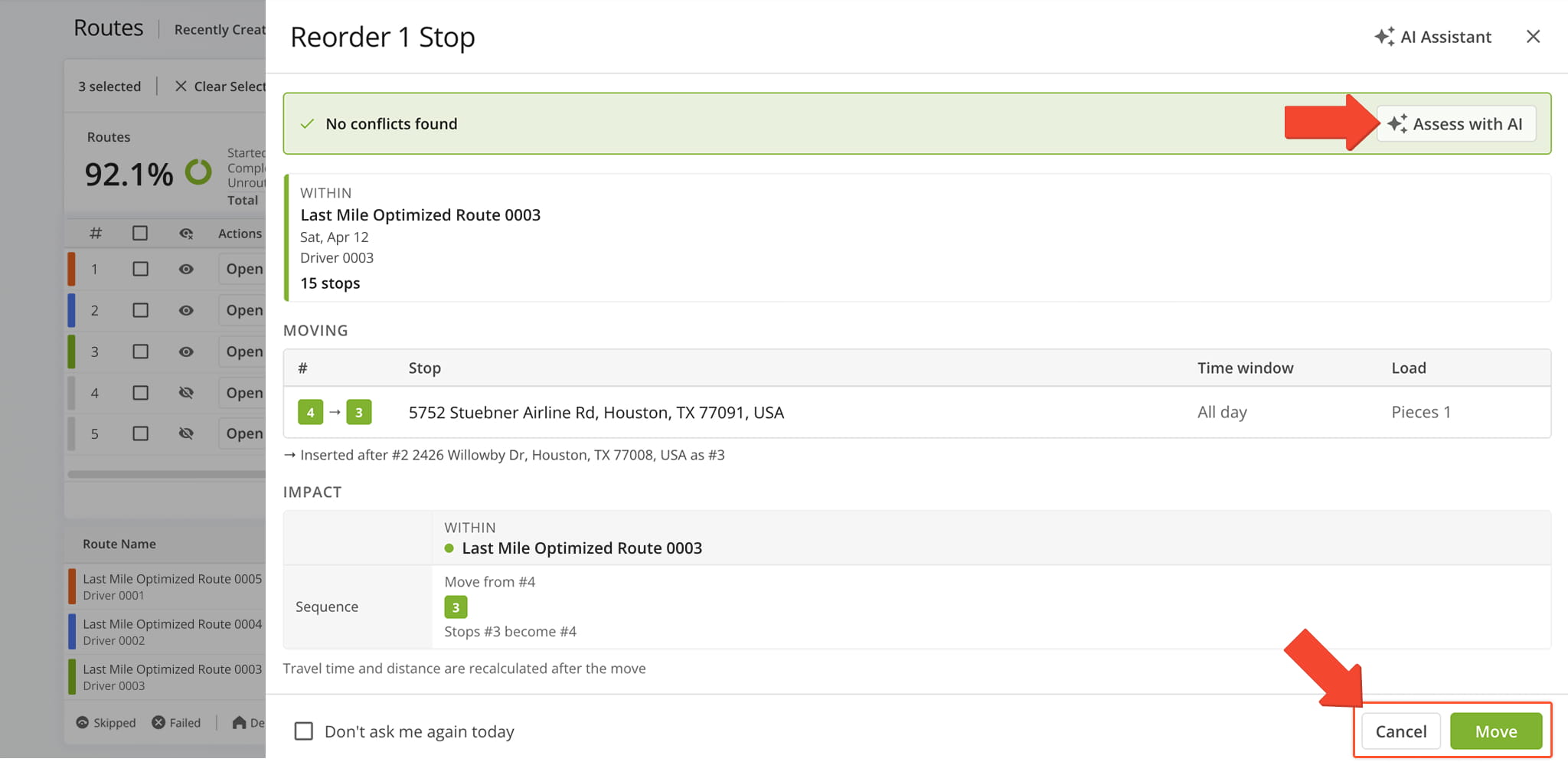Open route in row 5
This screenshot has width=1568, height=762.
pyautogui.click(x=243, y=433)
